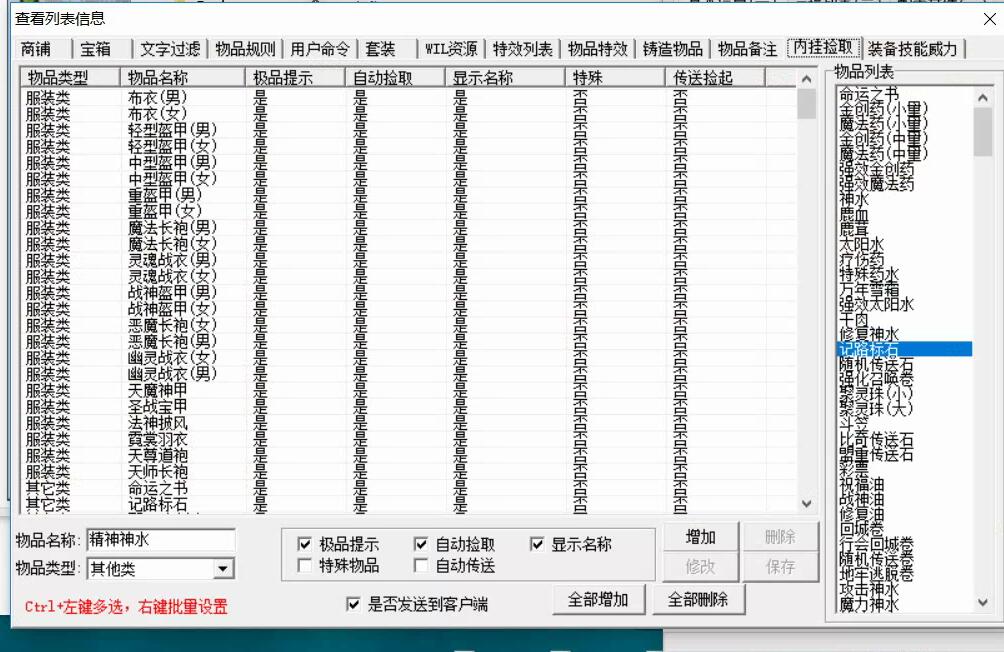The width and height of the screenshot is (1004, 652).
Task: Select the 天魔神甲 row in the table
Action: (x=158, y=389)
